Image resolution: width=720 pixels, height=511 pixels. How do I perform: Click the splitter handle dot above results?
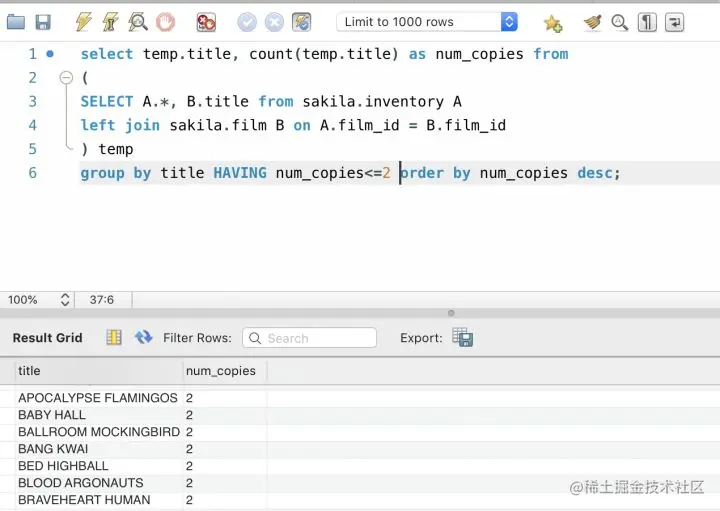coord(451,313)
